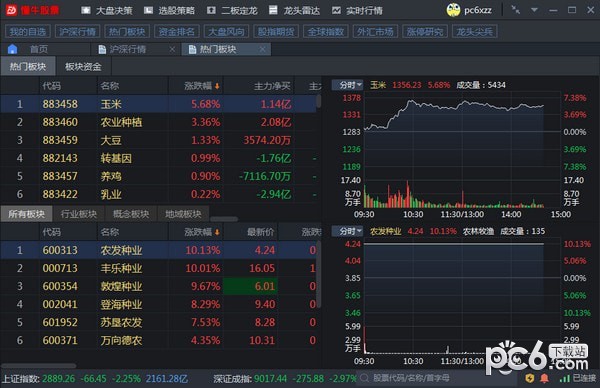Click the 热门板块 toolbar button

(x=127, y=31)
